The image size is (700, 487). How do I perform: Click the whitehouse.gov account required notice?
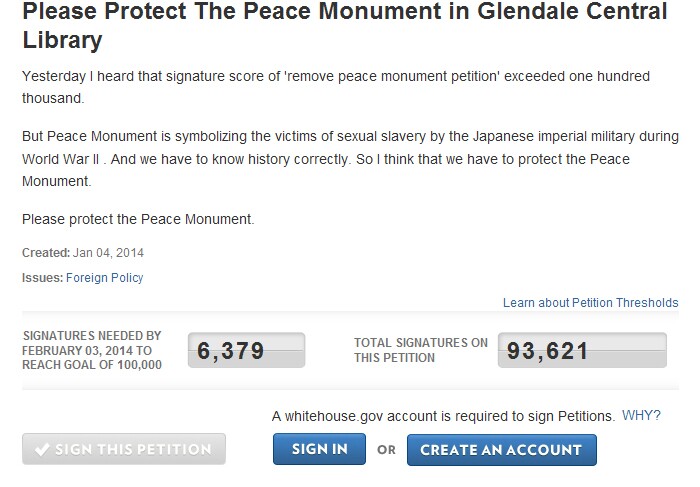[x=443, y=416]
